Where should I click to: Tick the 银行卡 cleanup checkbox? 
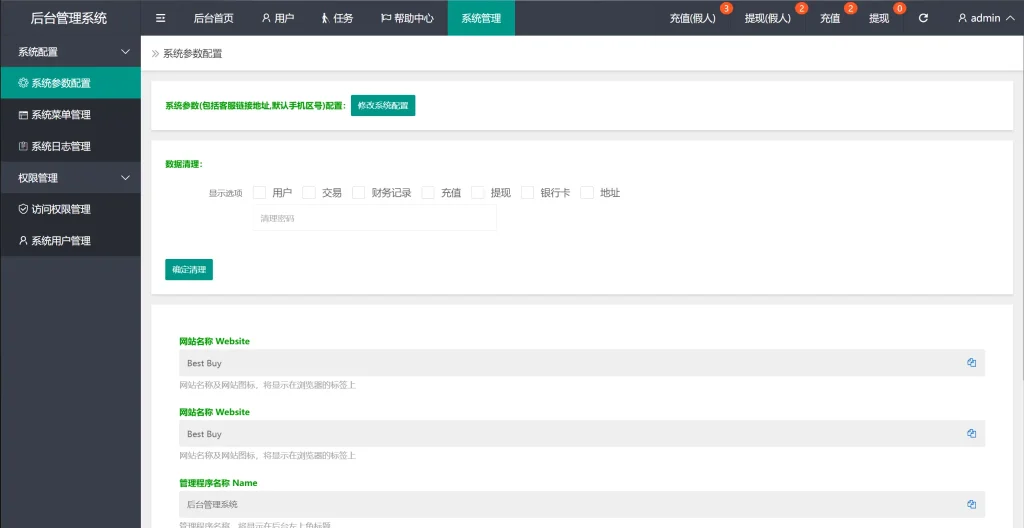click(x=528, y=193)
